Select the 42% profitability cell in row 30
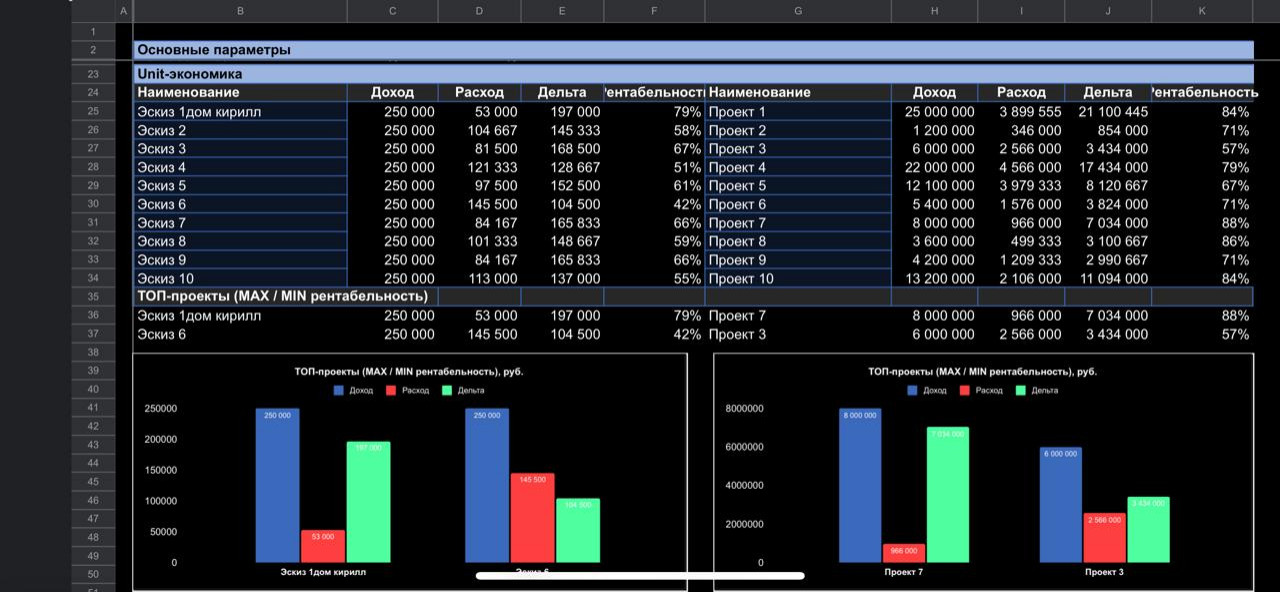The width and height of the screenshot is (1280, 592). (x=654, y=204)
